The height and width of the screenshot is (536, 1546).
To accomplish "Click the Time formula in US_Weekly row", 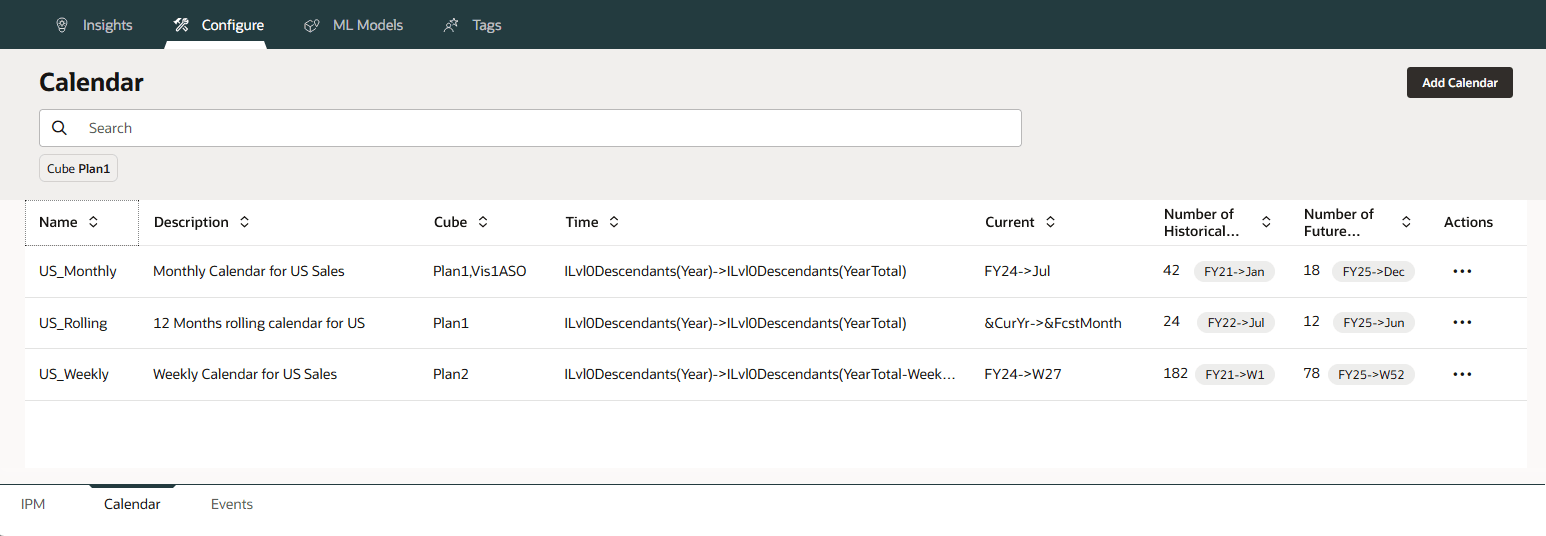I will (x=760, y=374).
